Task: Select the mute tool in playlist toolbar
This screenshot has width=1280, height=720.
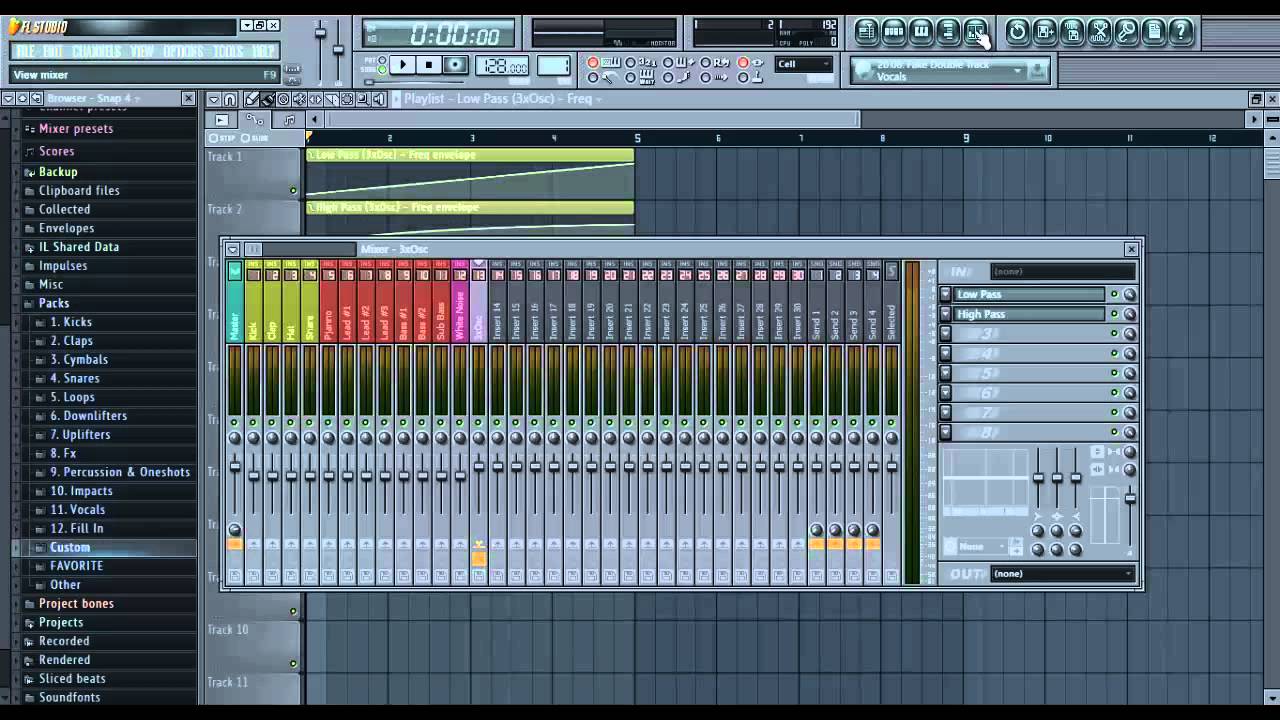Action: point(300,99)
